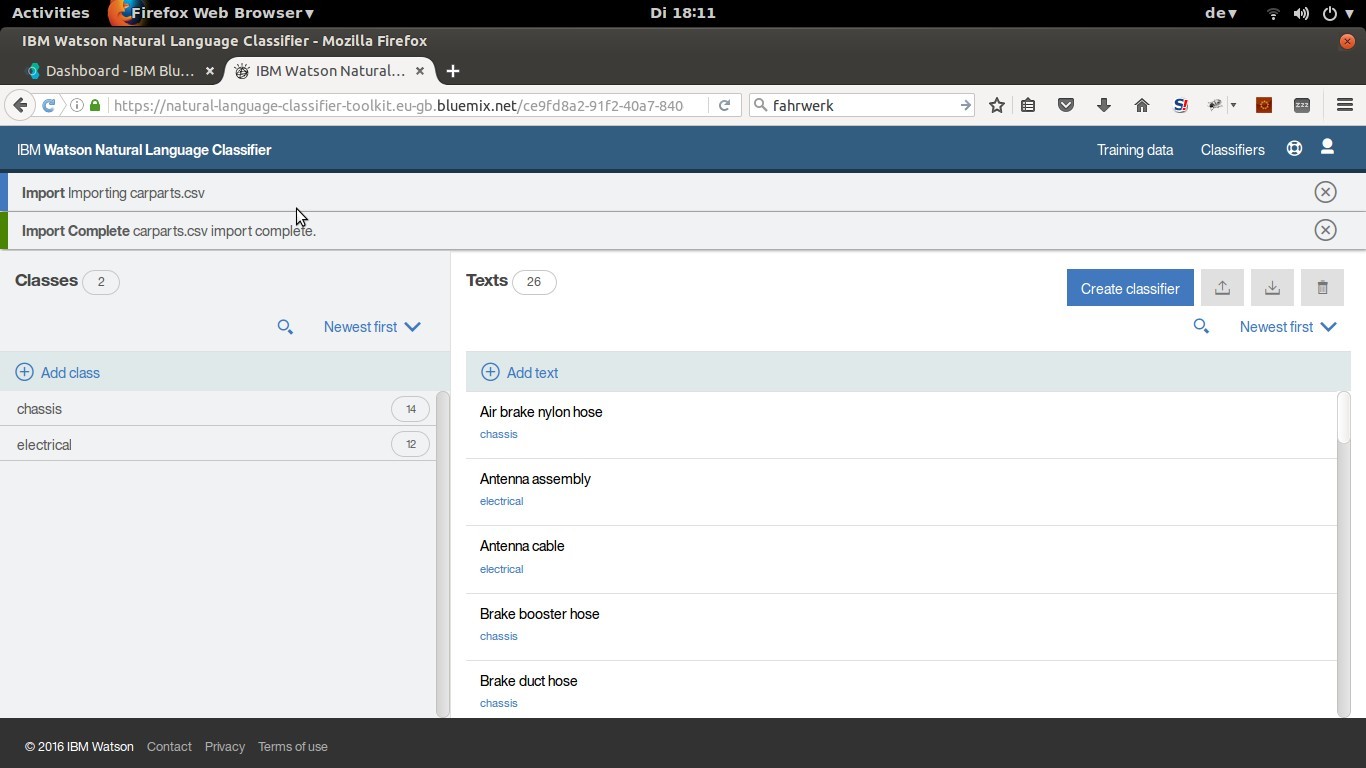The width and height of the screenshot is (1366, 768).
Task: Click the clock Di 18:11 in top bar
Action: (x=683, y=13)
